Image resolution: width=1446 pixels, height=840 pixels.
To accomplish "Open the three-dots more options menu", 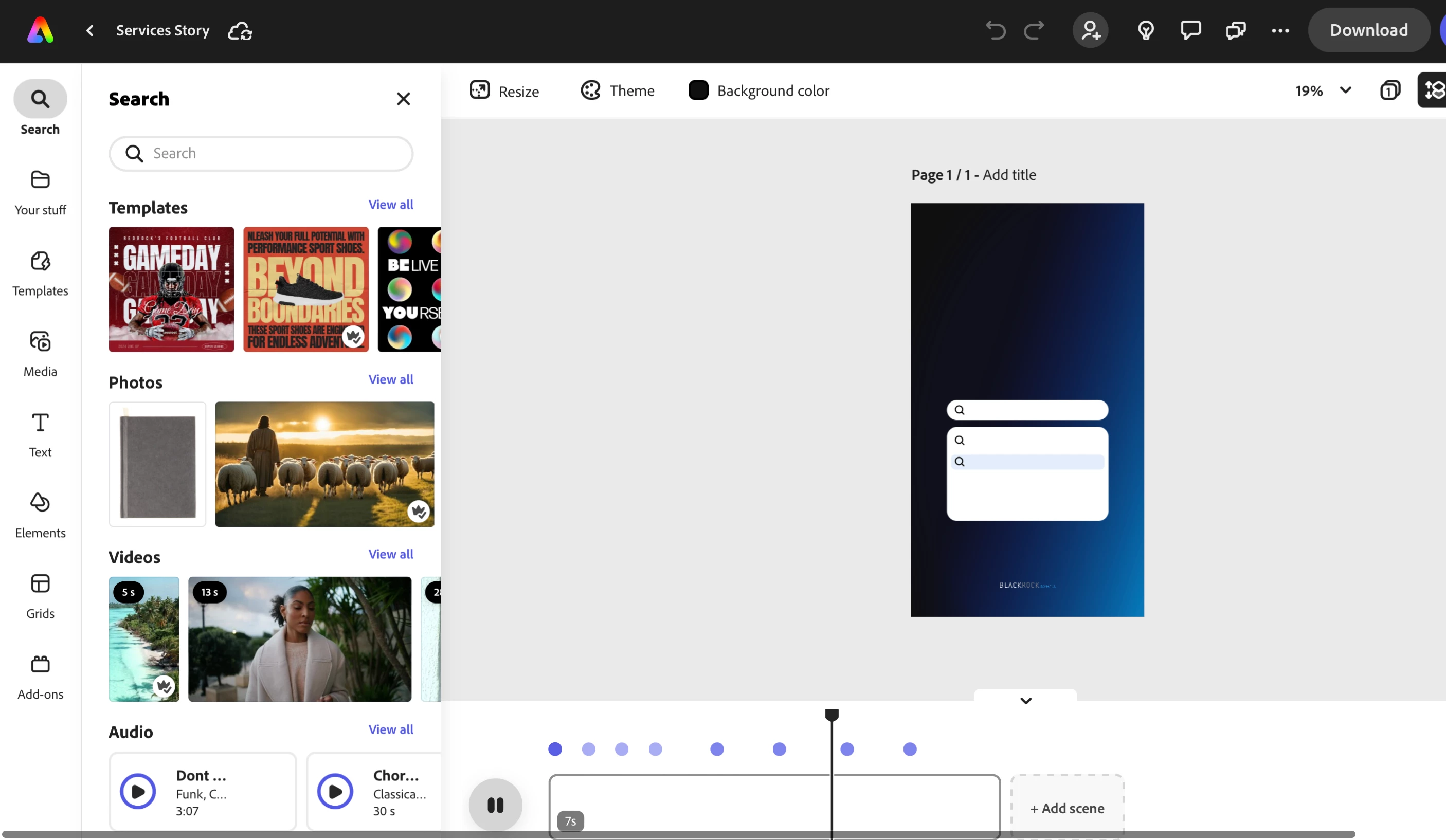I will (1280, 30).
